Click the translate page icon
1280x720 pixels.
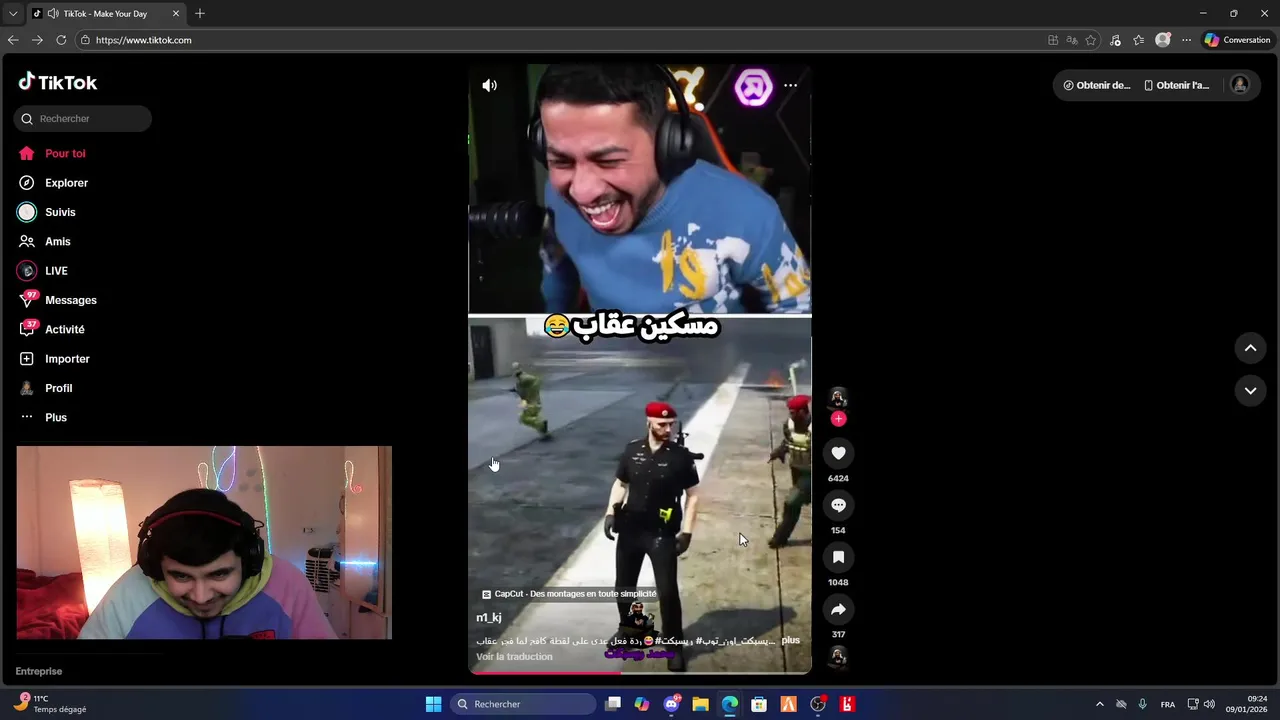tap(1072, 40)
